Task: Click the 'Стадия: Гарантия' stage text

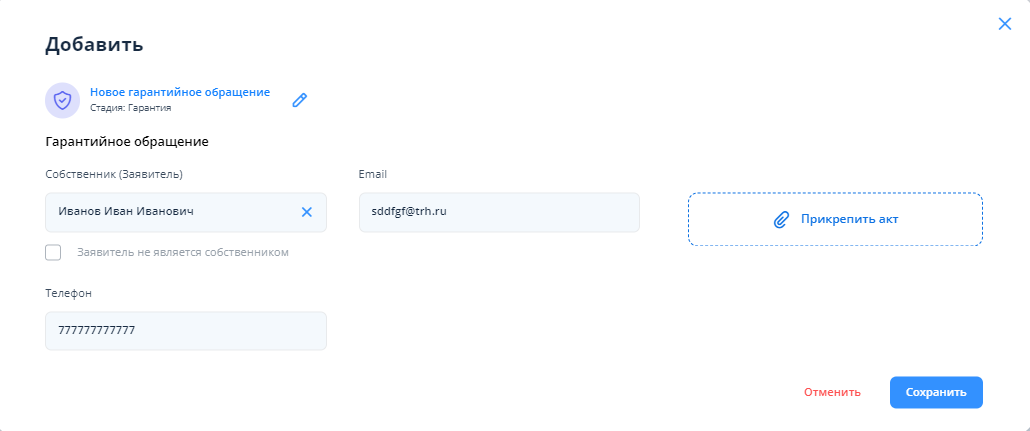Action: [x=130, y=108]
